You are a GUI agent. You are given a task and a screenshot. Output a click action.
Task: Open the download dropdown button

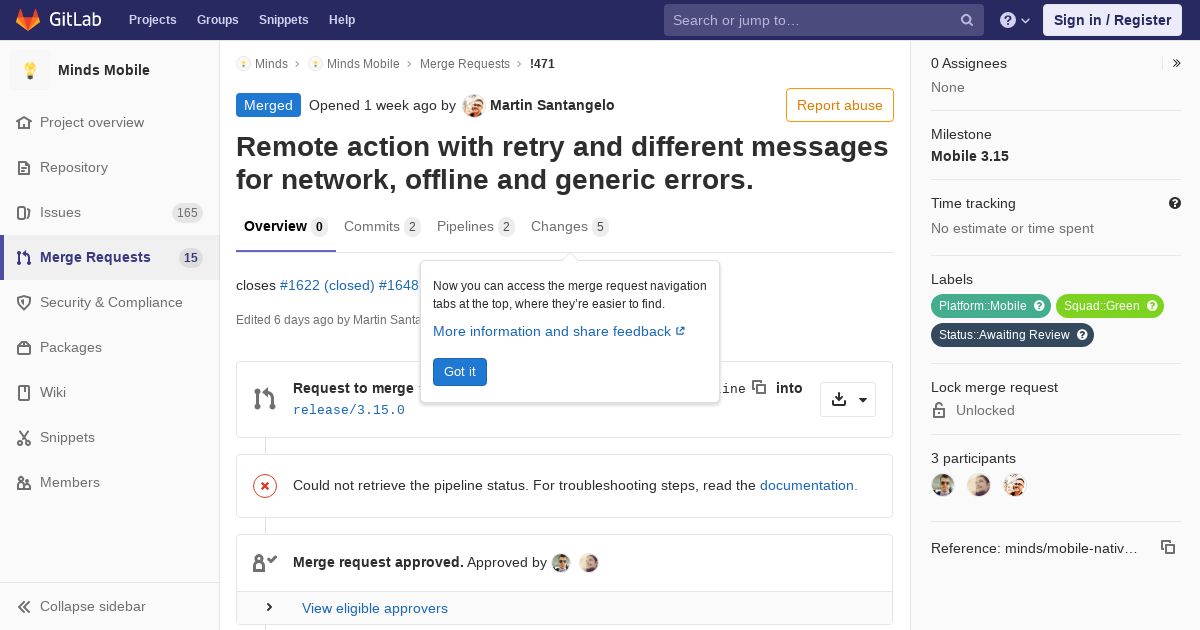(848, 399)
